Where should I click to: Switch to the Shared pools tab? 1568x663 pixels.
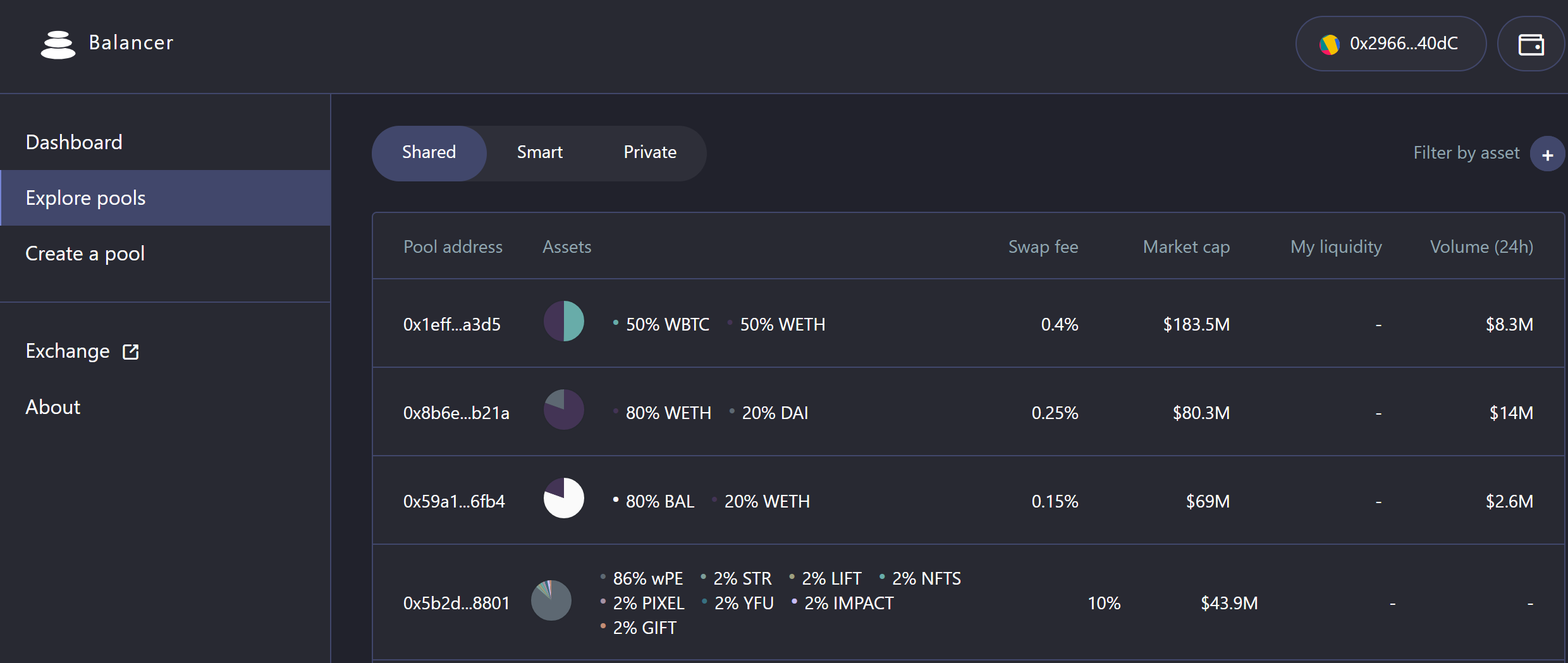429,153
